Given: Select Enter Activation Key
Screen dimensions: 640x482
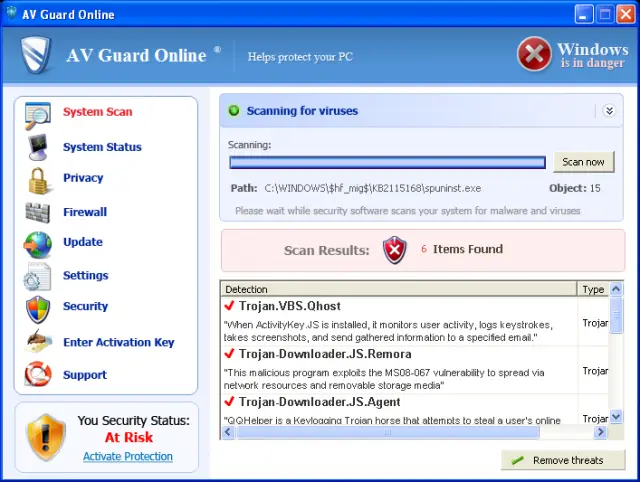Looking at the screenshot, I should pyautogui.click(x=119, y=342).
